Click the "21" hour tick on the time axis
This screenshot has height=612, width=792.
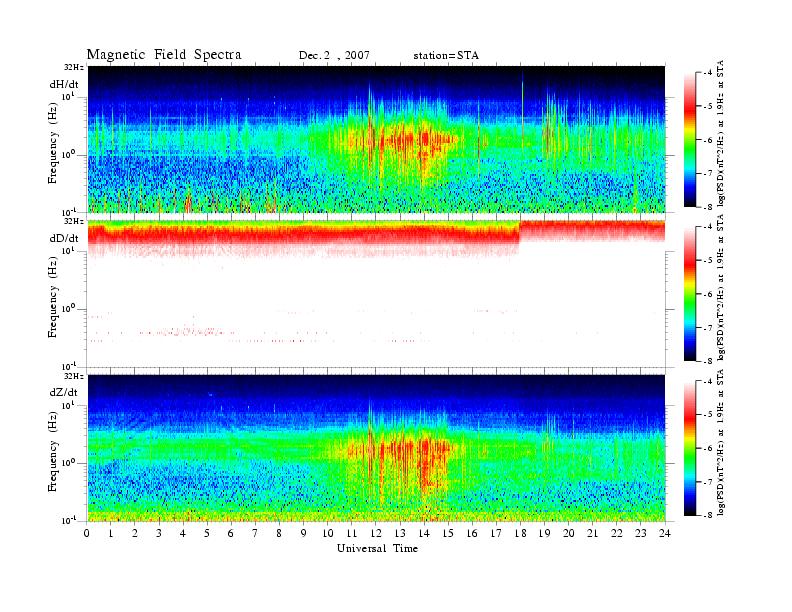tap(593, 533)
